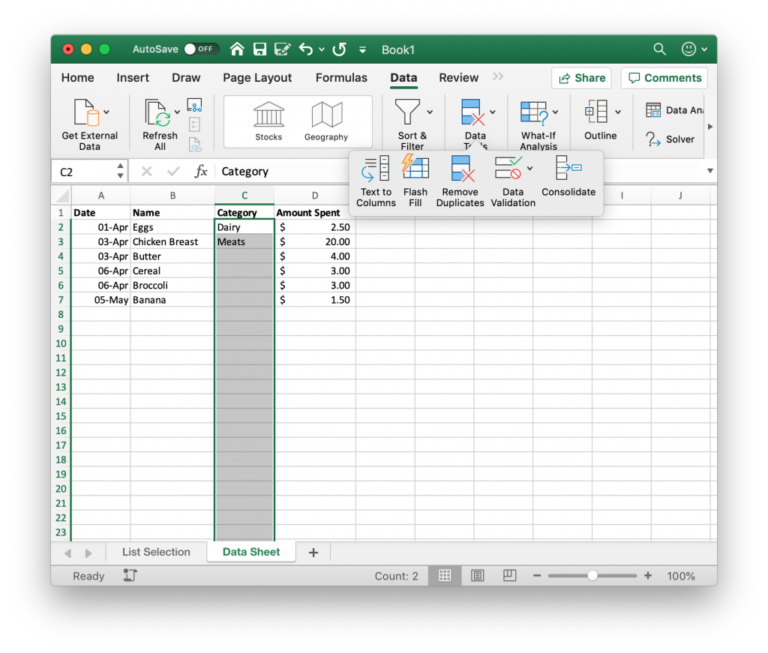Viewport: 768px width, 653px height.
Task: Select the Geography data type
Action: coord(326,121)
